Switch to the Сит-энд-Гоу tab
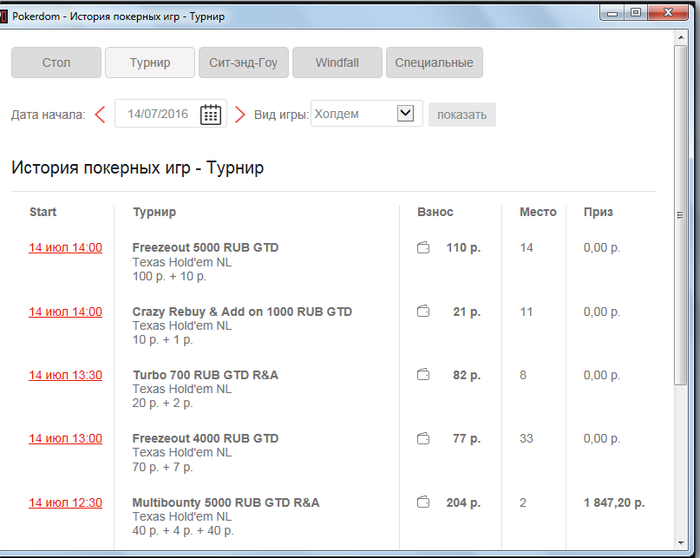The width and height of the screenshot is (700, 558). (243, 62)
